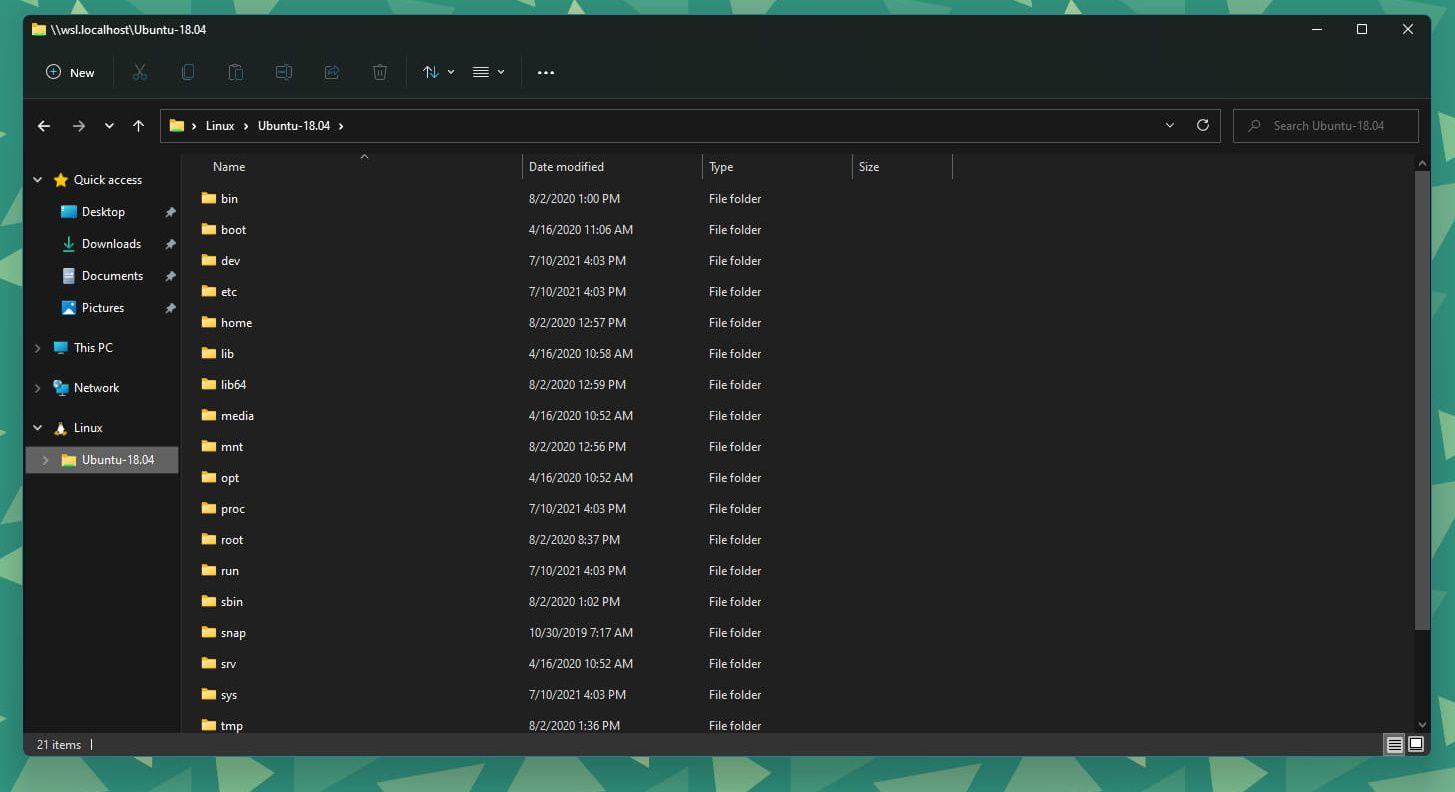
Task: Select the mnt folder icon
Action: click(208, 446)
